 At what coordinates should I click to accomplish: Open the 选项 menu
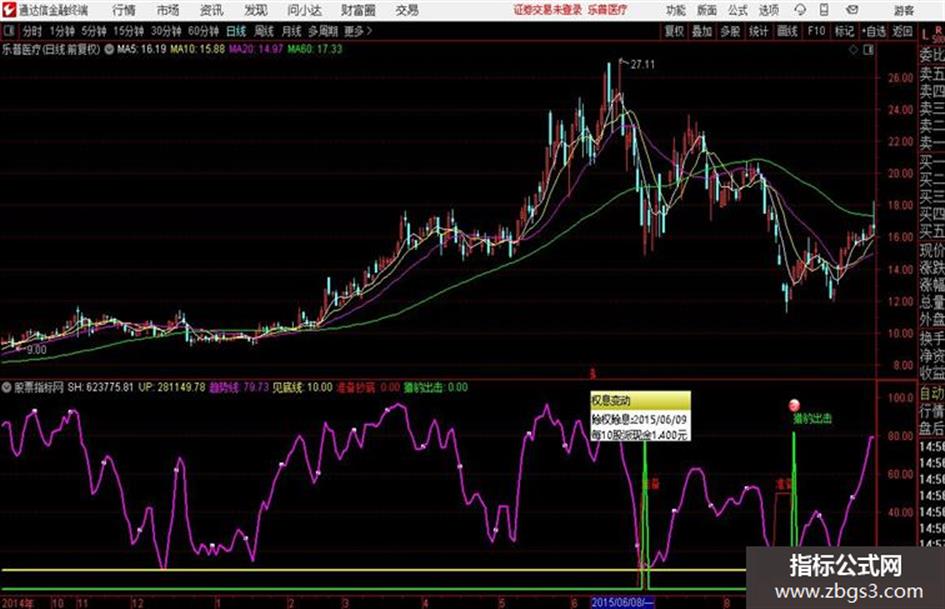pos(768,10)
